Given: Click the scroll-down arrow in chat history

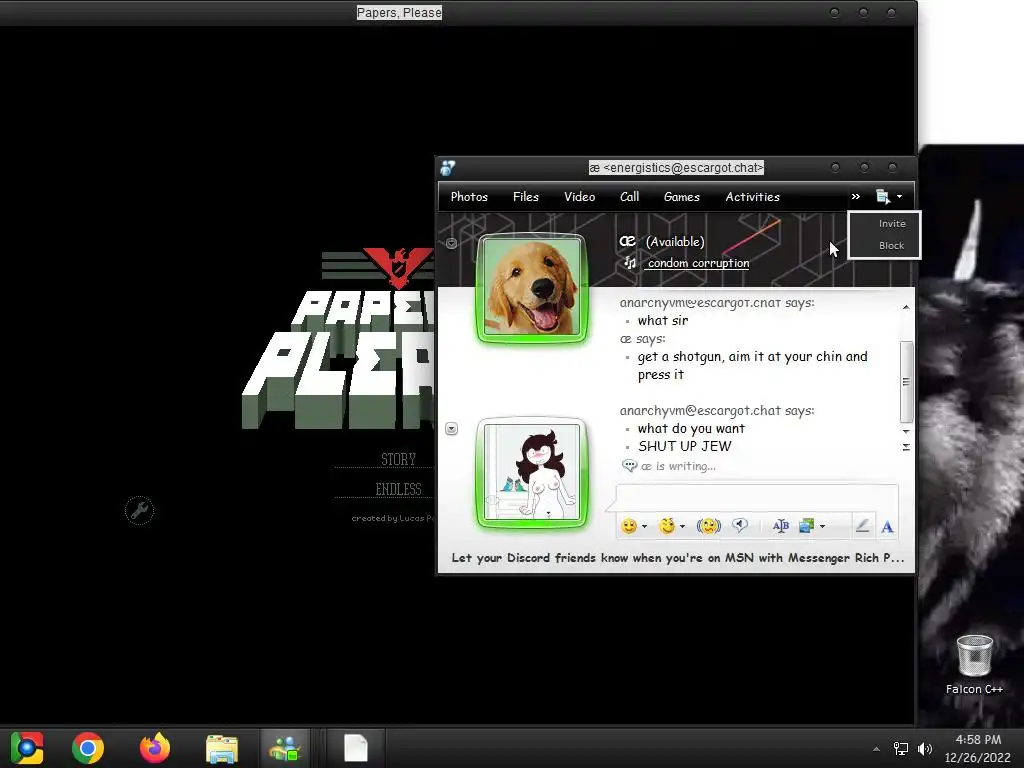Looking at the screenshot, I should click(906, 431).
